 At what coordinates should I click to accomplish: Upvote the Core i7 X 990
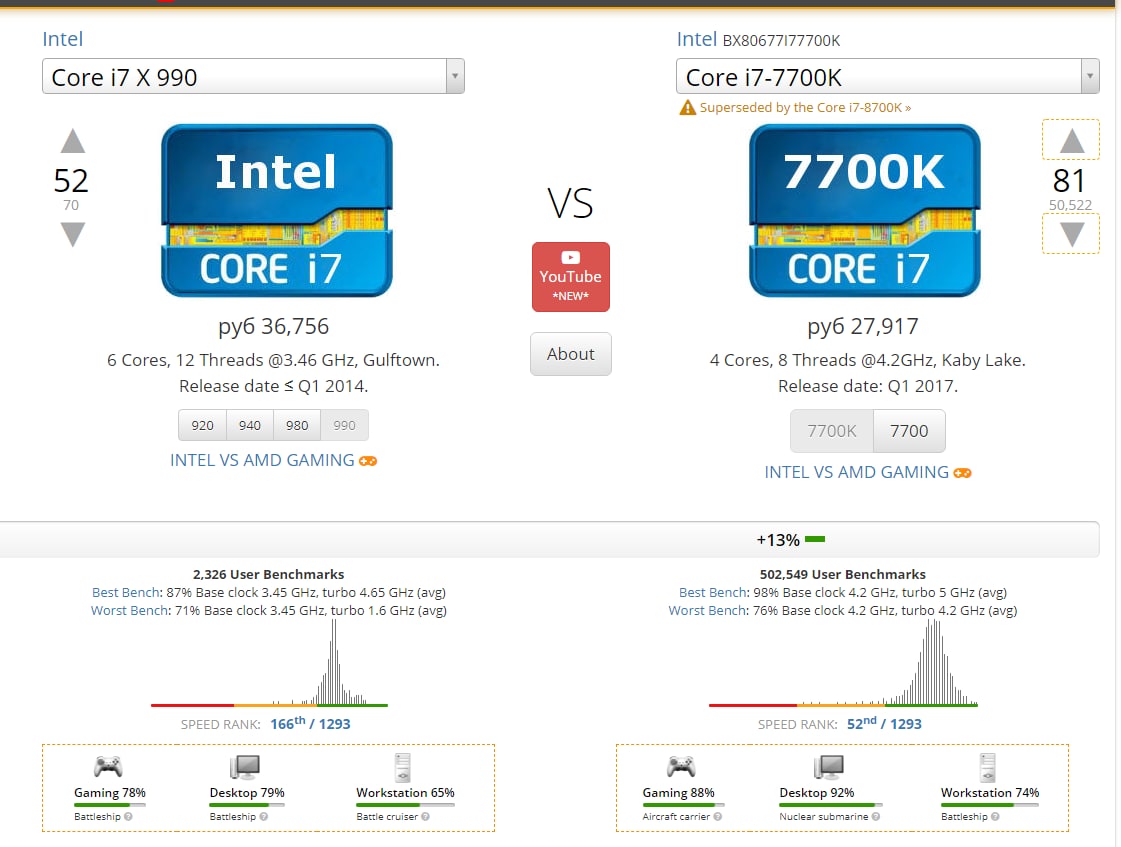click(72, 141)
